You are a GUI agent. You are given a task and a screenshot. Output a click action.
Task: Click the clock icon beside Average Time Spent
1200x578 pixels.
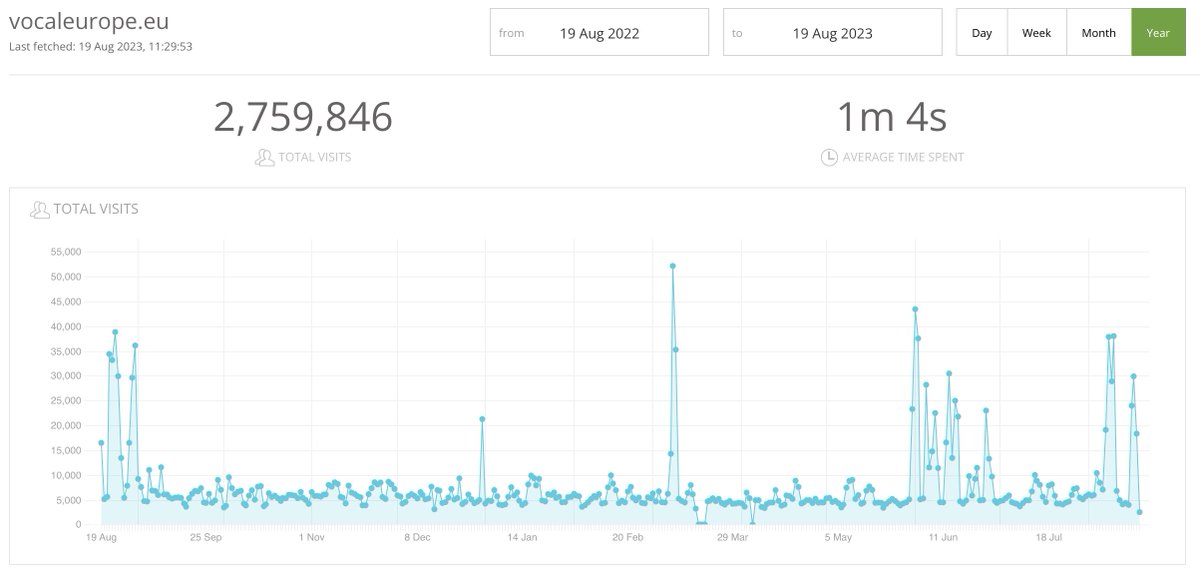coord(829,157)
